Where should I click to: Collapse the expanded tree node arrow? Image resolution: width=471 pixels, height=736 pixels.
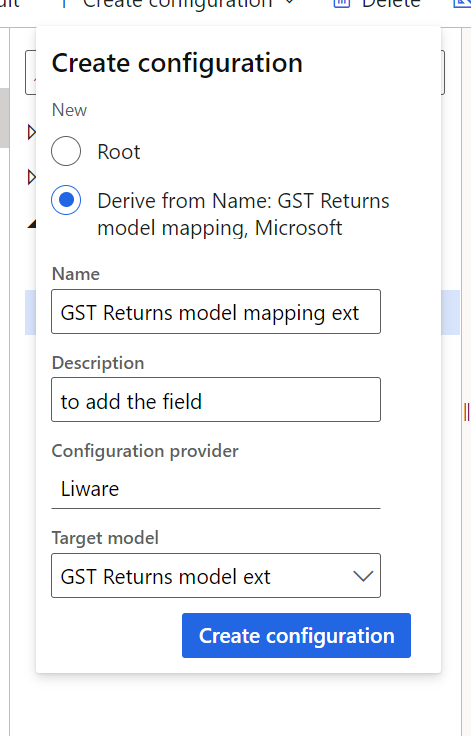point(32,224)
